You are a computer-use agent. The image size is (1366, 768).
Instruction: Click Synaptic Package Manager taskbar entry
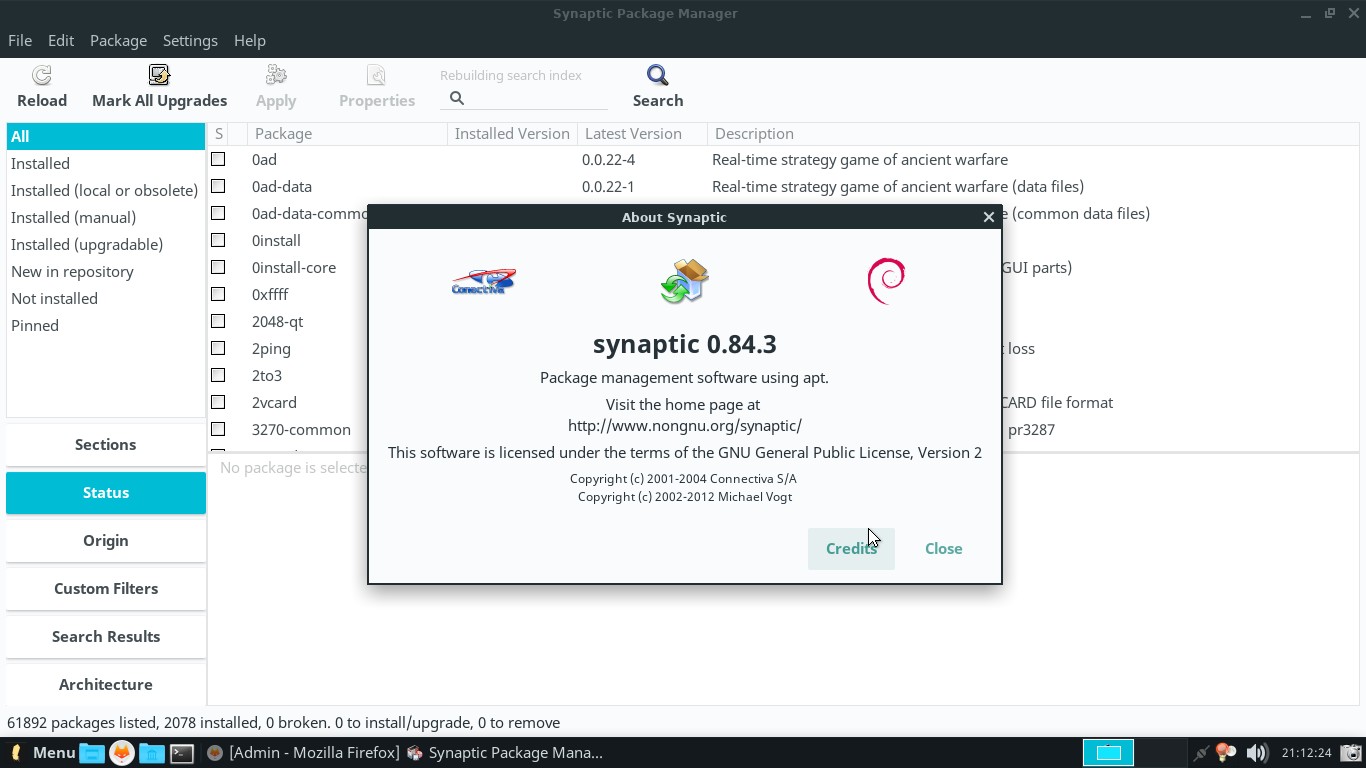[505, 753]
